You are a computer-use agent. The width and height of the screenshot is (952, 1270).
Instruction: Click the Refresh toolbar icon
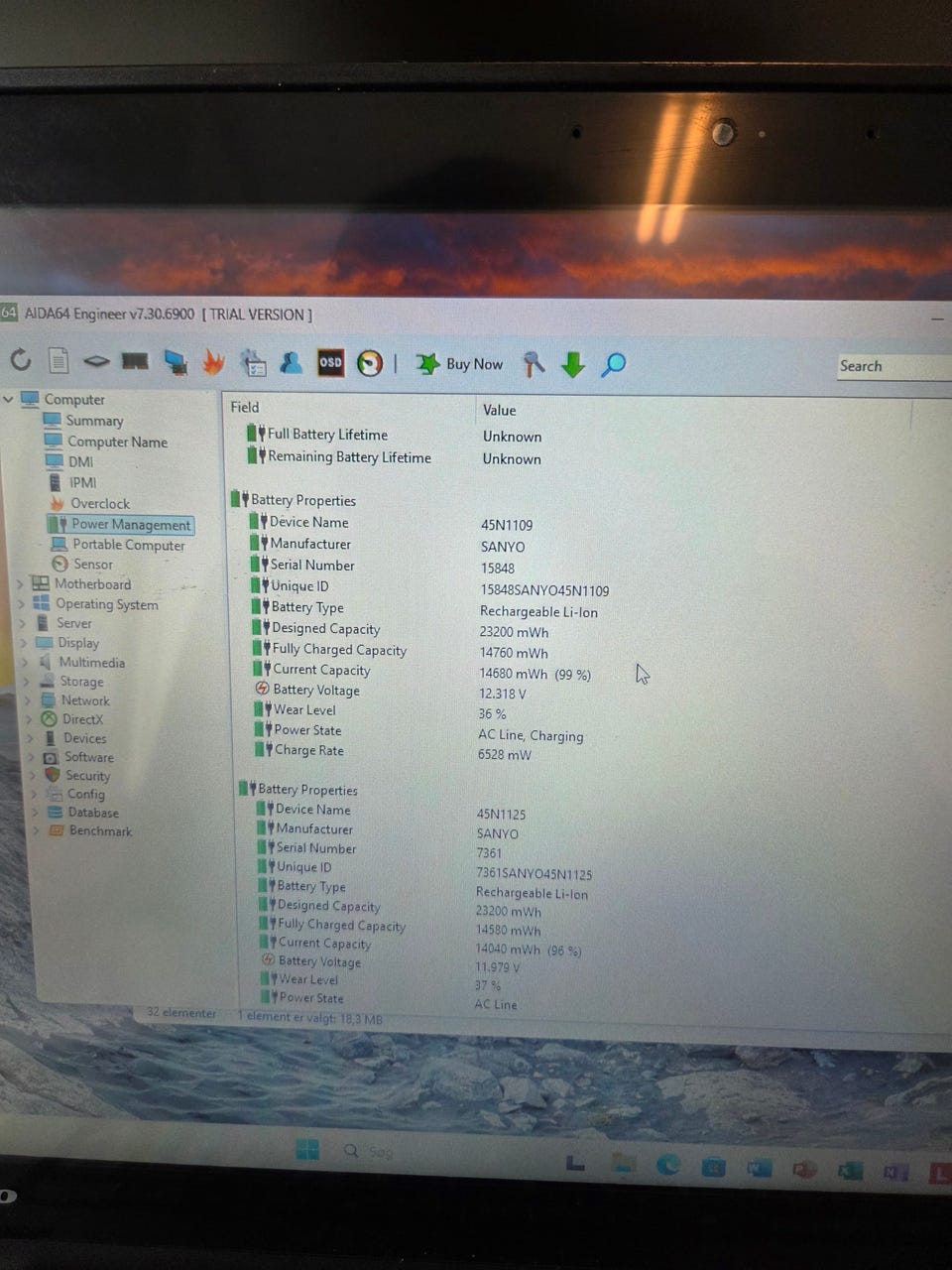[x=21, y=360]
